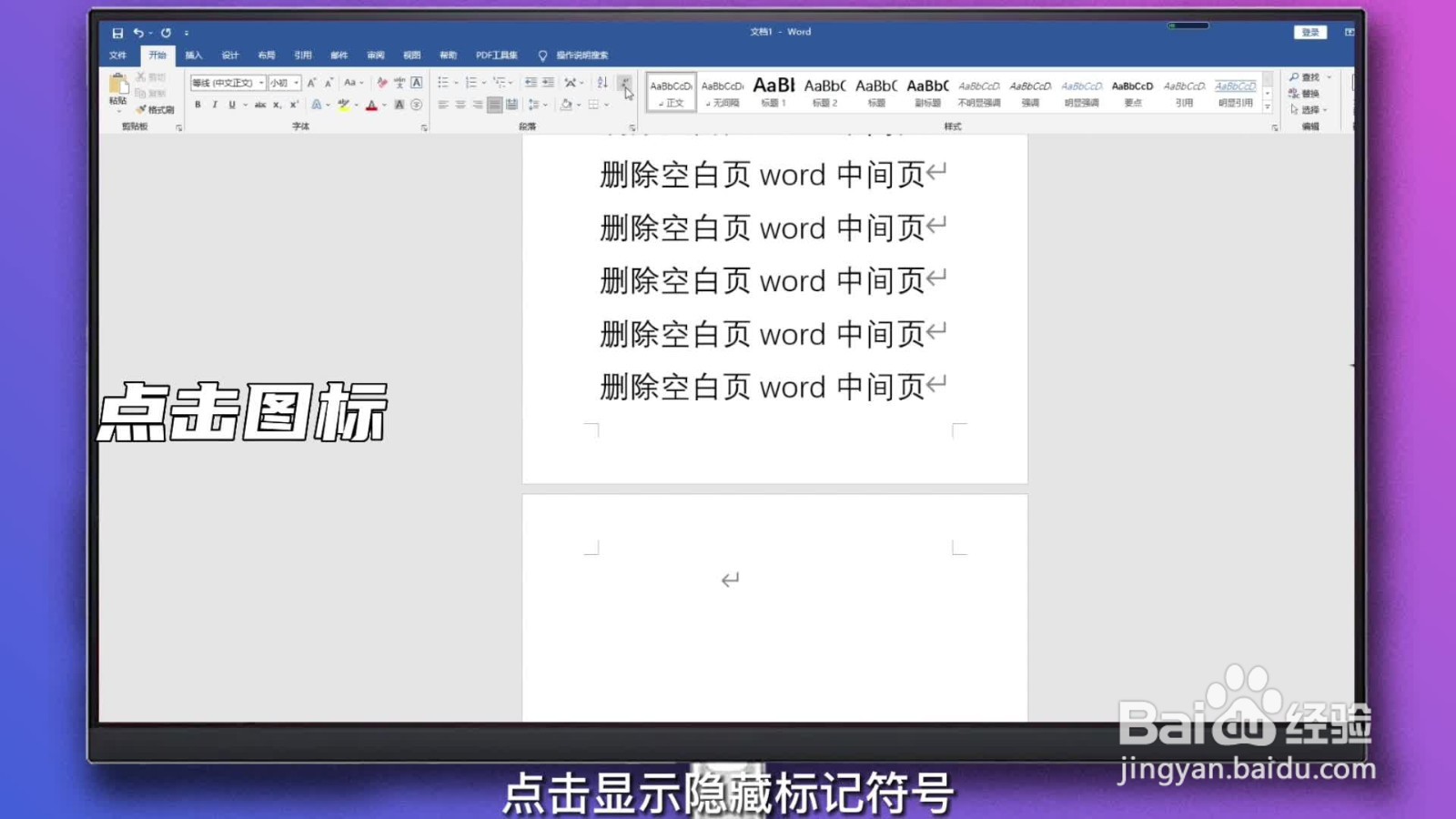1456x819 pixels.
Task: Select the 正文 style in the styles gallery
Action: pos(671,91)
